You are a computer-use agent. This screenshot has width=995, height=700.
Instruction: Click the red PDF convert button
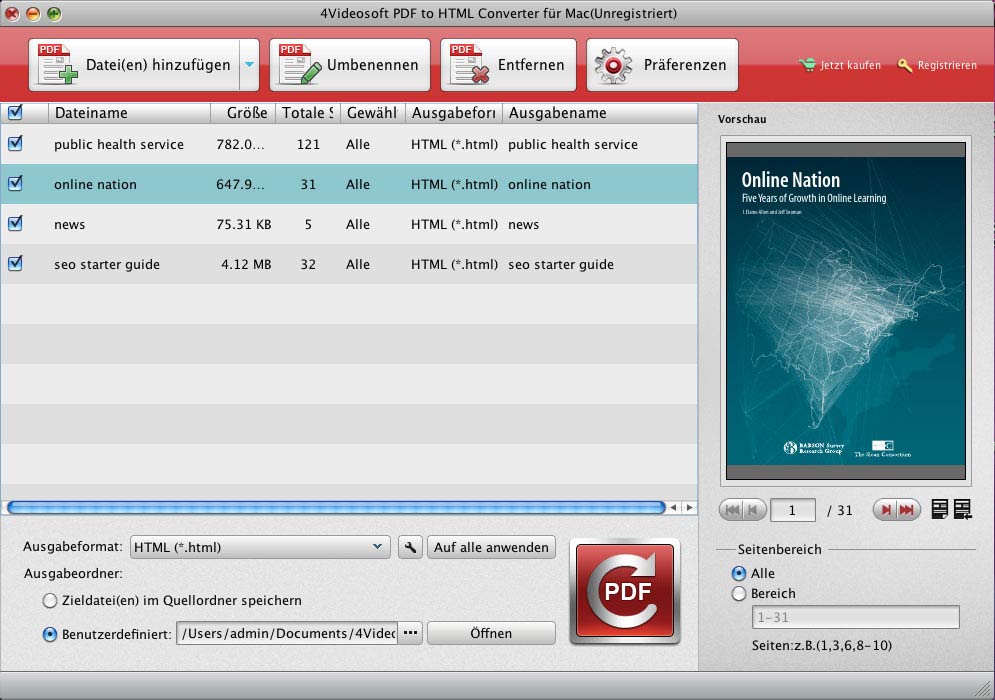tap(624, 591)
